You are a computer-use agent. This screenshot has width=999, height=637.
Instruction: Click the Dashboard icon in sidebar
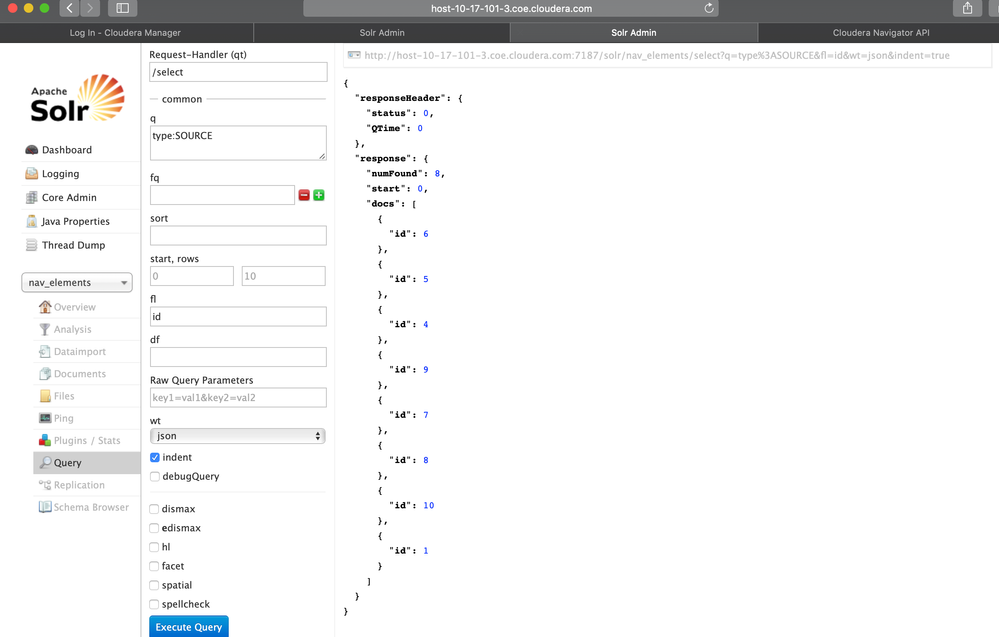click(31, 150)
